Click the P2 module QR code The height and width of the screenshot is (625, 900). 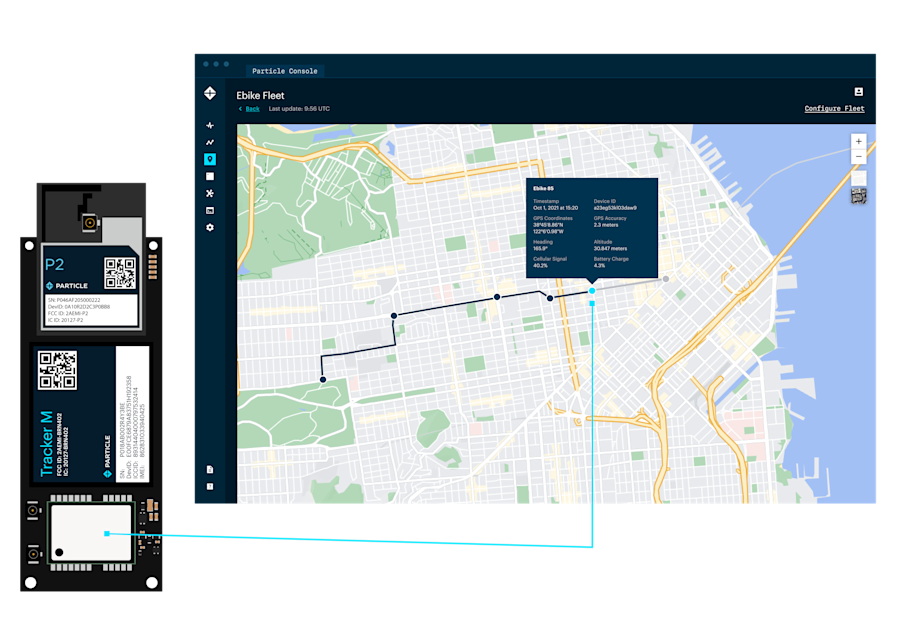point(120,273)
